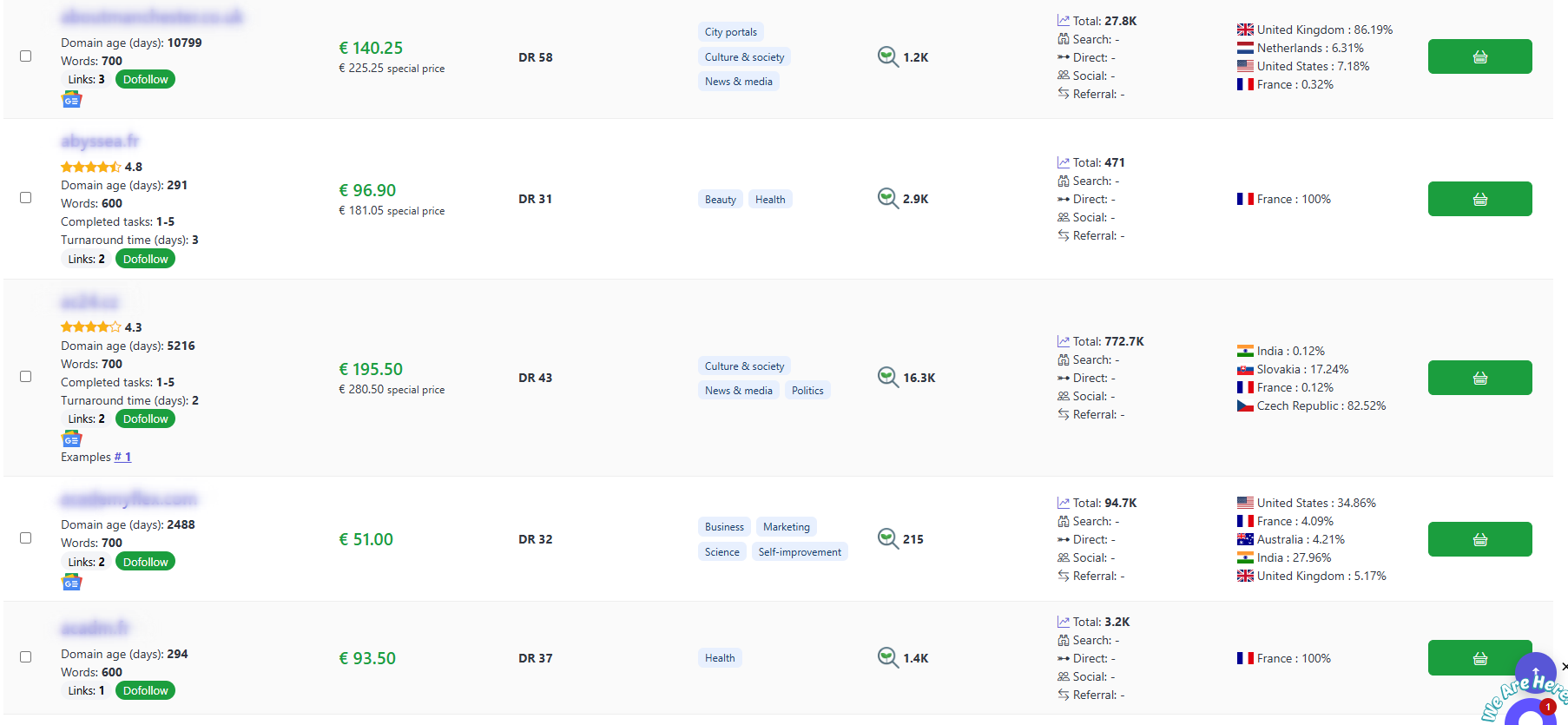Tick the checkbox for the €140.25 listing
Screen dimensions: 1568x725
(26, 56)
